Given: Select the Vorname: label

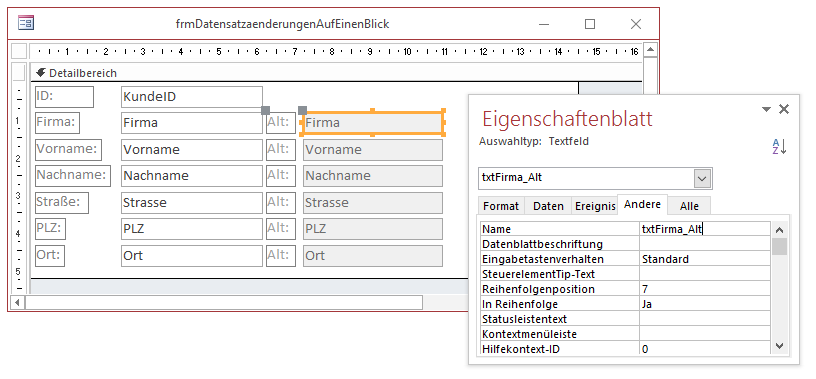Looking at the screenshot, I should click(x=68, y=149).
